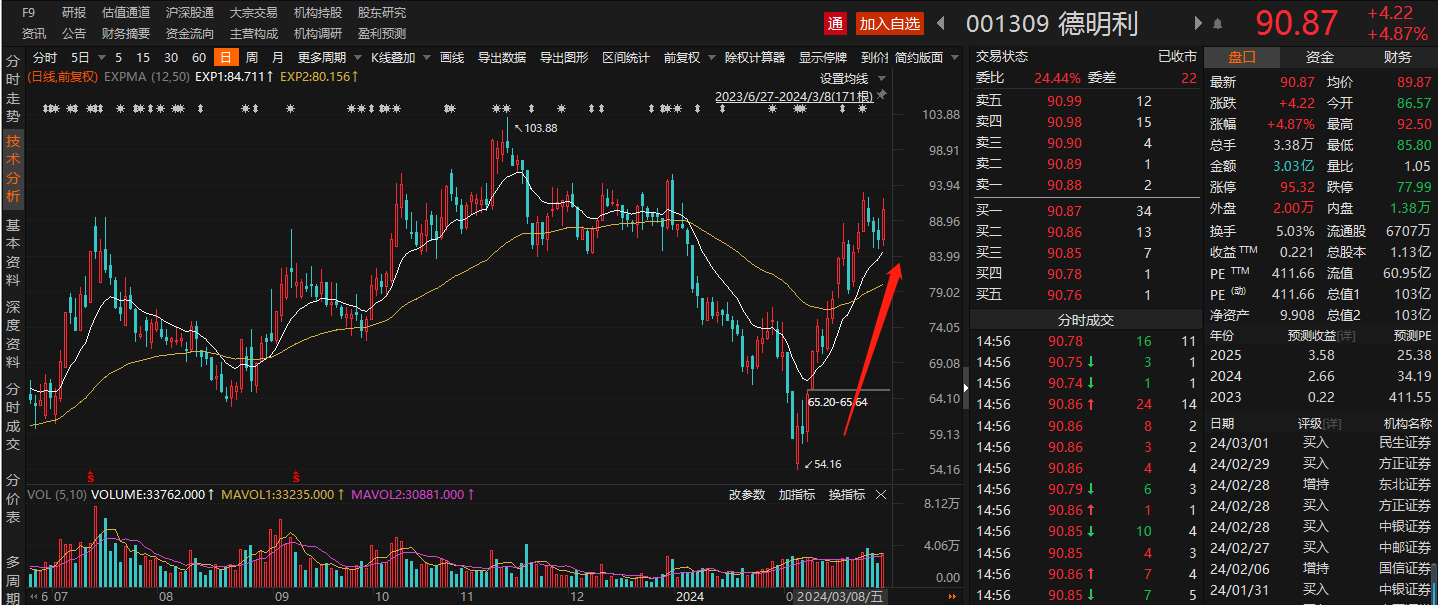The width and height of the screenshot is (1438, 605).
Task: Click 加入自选 button
Action: 890,23
